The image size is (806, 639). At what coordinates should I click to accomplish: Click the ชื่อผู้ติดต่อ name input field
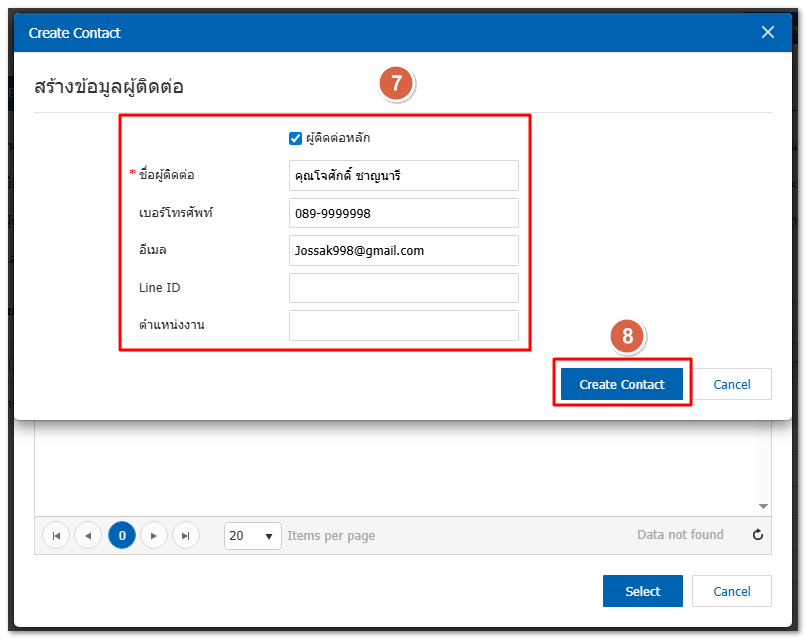(x=403, y=175)
